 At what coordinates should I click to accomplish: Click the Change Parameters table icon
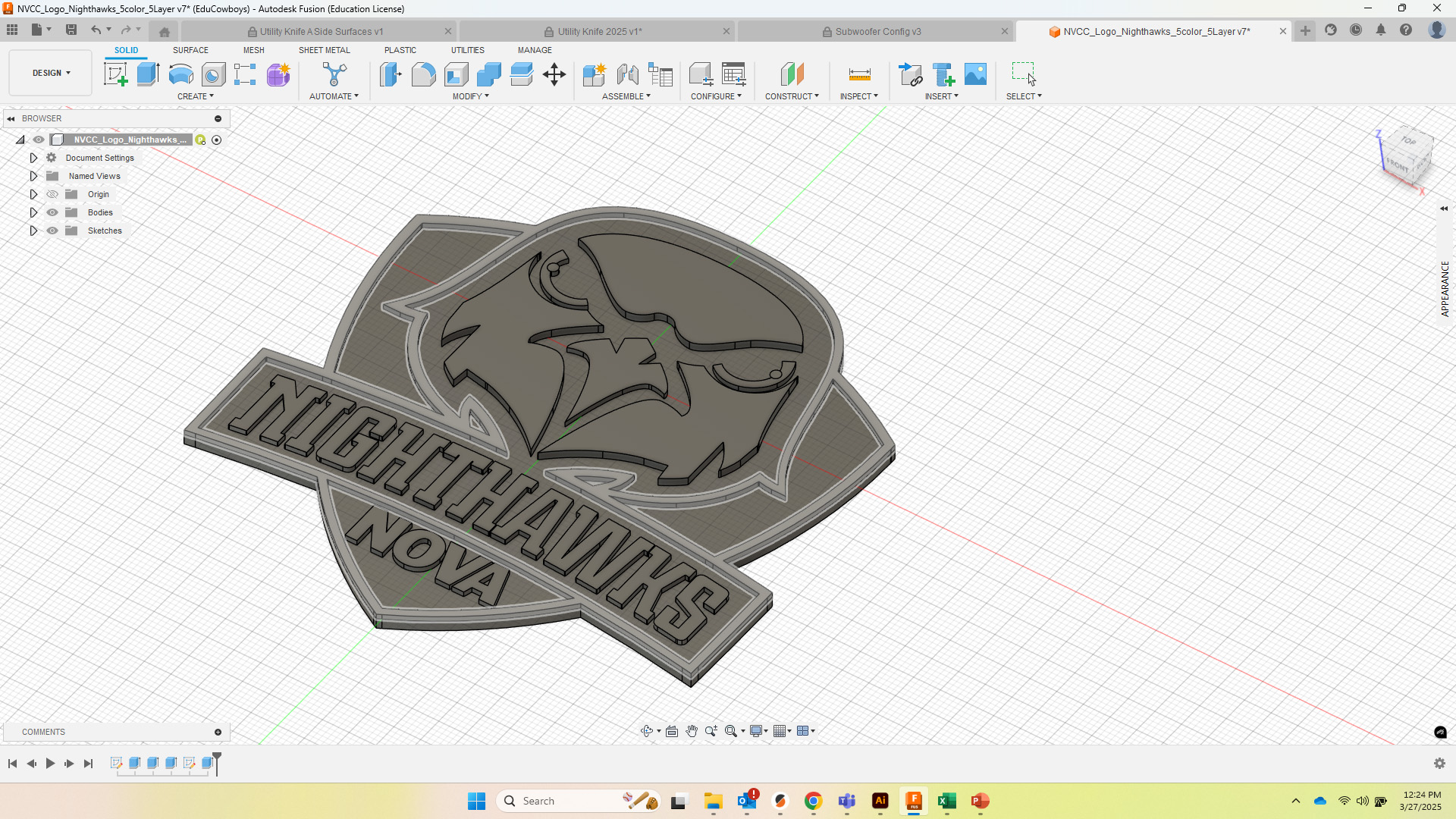(733, 74)
